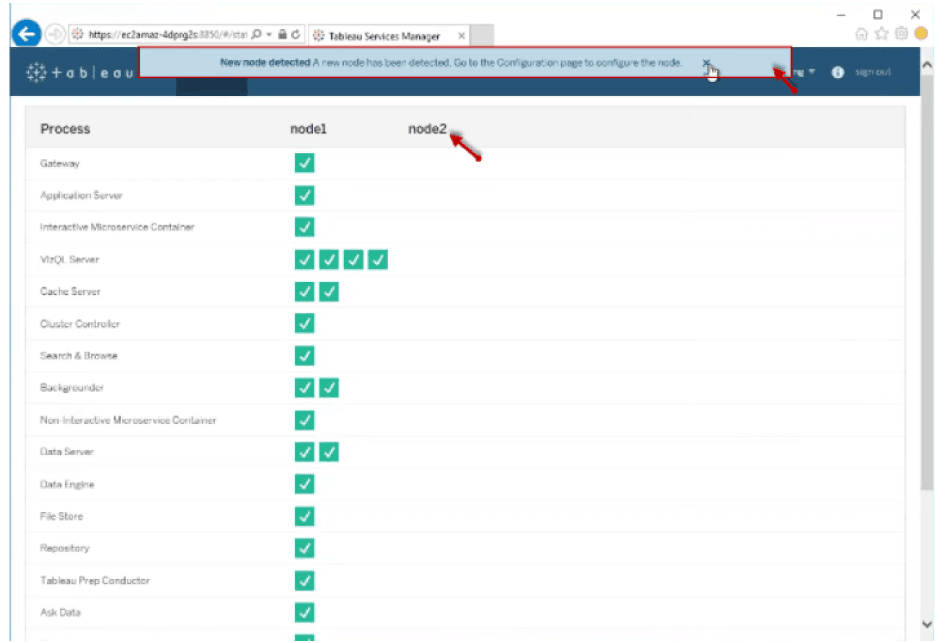Click Interactive Microservice Container status checkmark
Screen dimensions: 950x643
click(305, 227)
